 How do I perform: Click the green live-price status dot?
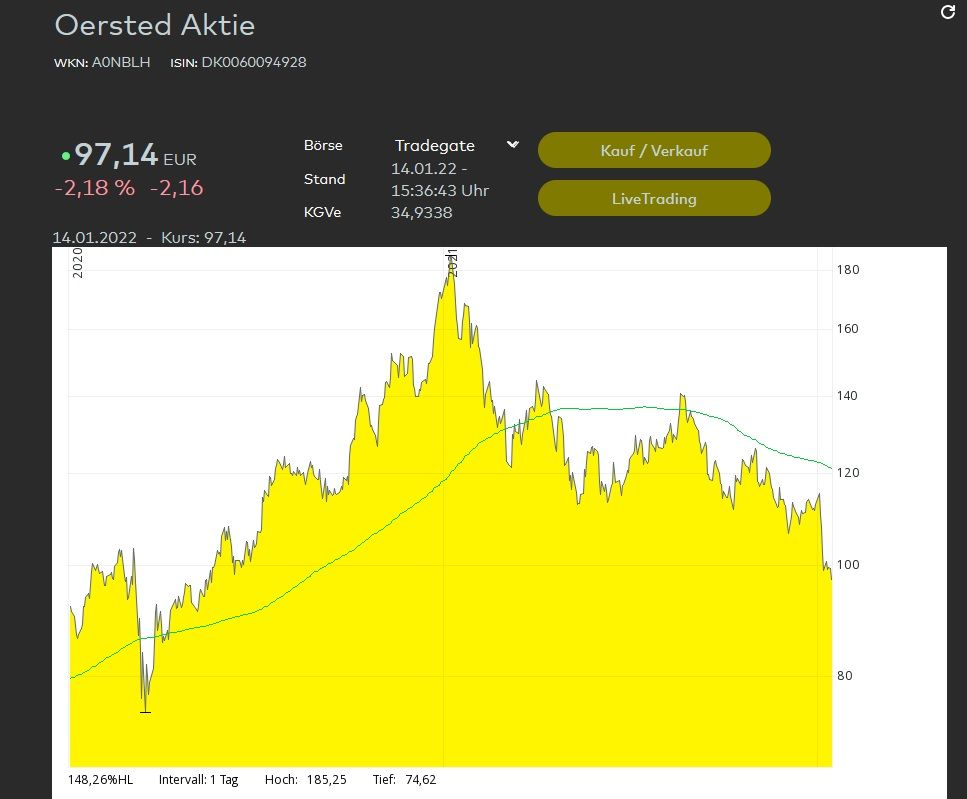[66, 156]
